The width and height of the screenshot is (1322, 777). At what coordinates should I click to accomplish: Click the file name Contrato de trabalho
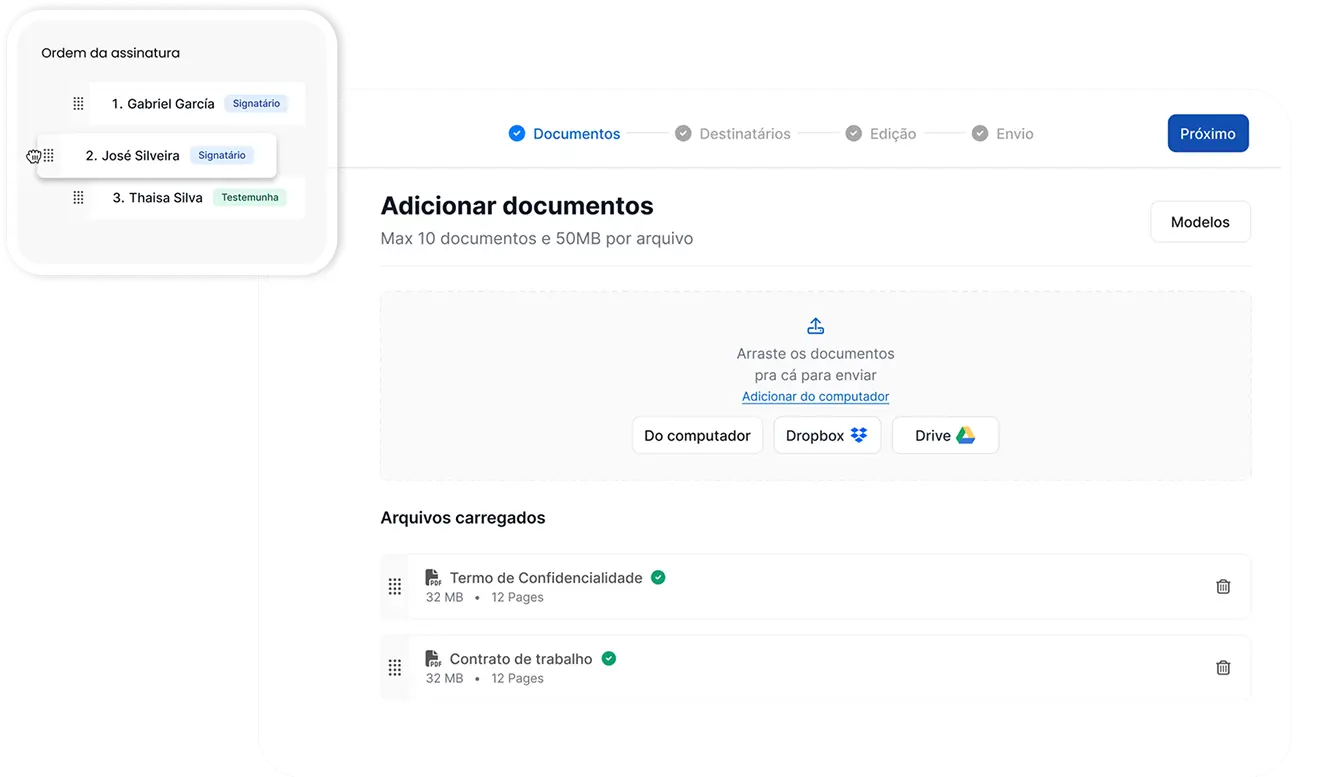(x=521, y=659)
